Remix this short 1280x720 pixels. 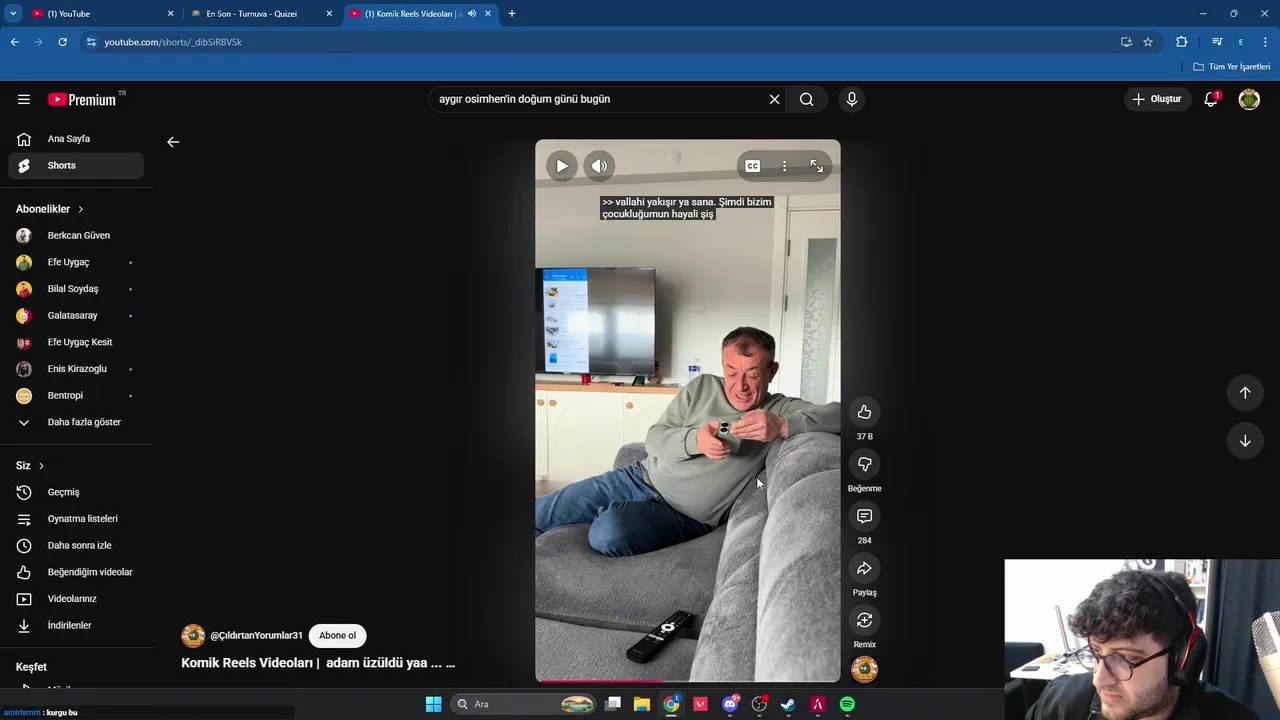pos(864,620)
